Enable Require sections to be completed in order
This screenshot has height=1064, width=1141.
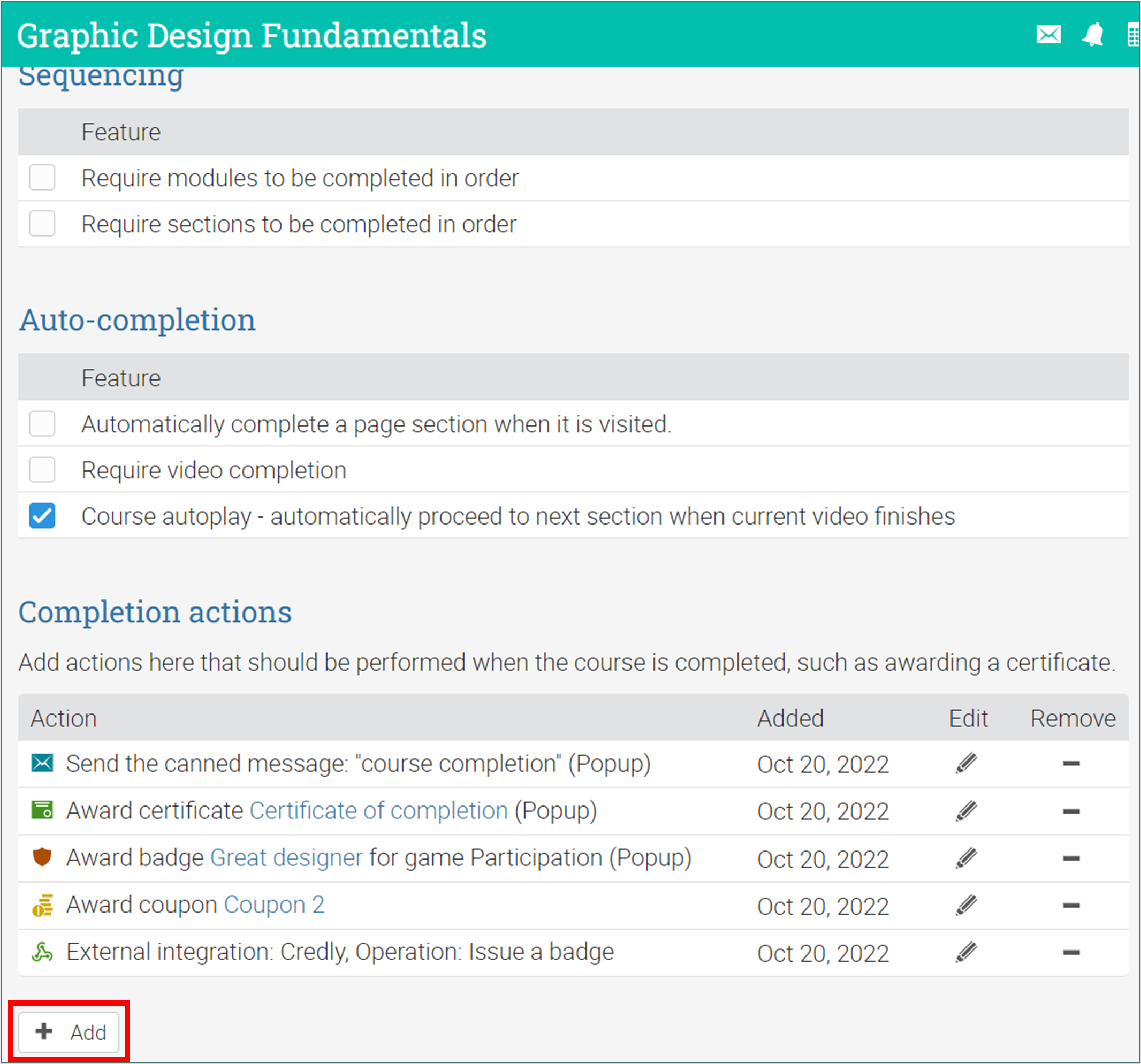[42, 223]
